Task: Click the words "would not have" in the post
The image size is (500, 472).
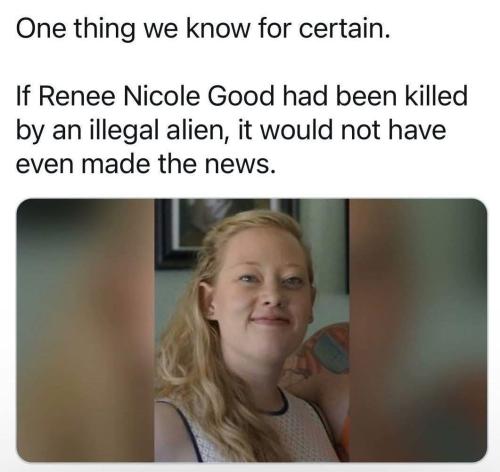Action: pos(353,130)
